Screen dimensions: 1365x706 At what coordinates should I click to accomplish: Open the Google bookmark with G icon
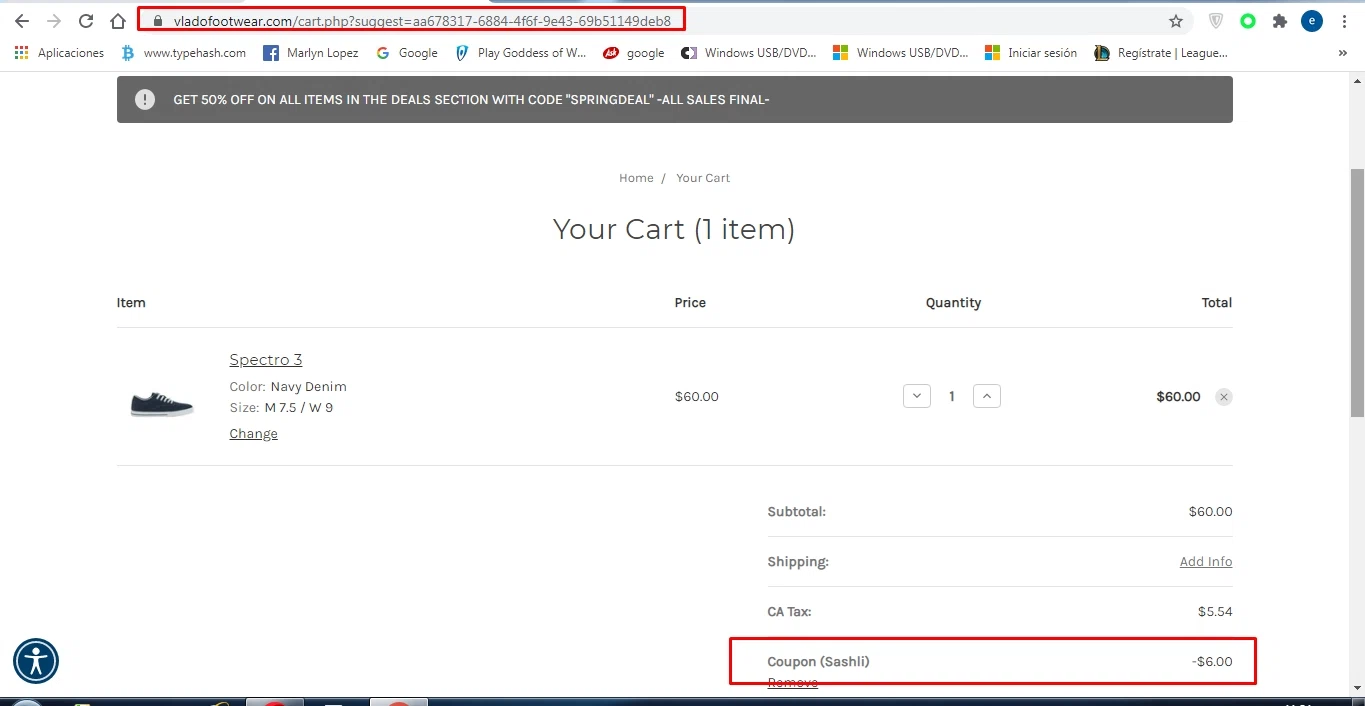pyautogui.click(x=407, y=53)
